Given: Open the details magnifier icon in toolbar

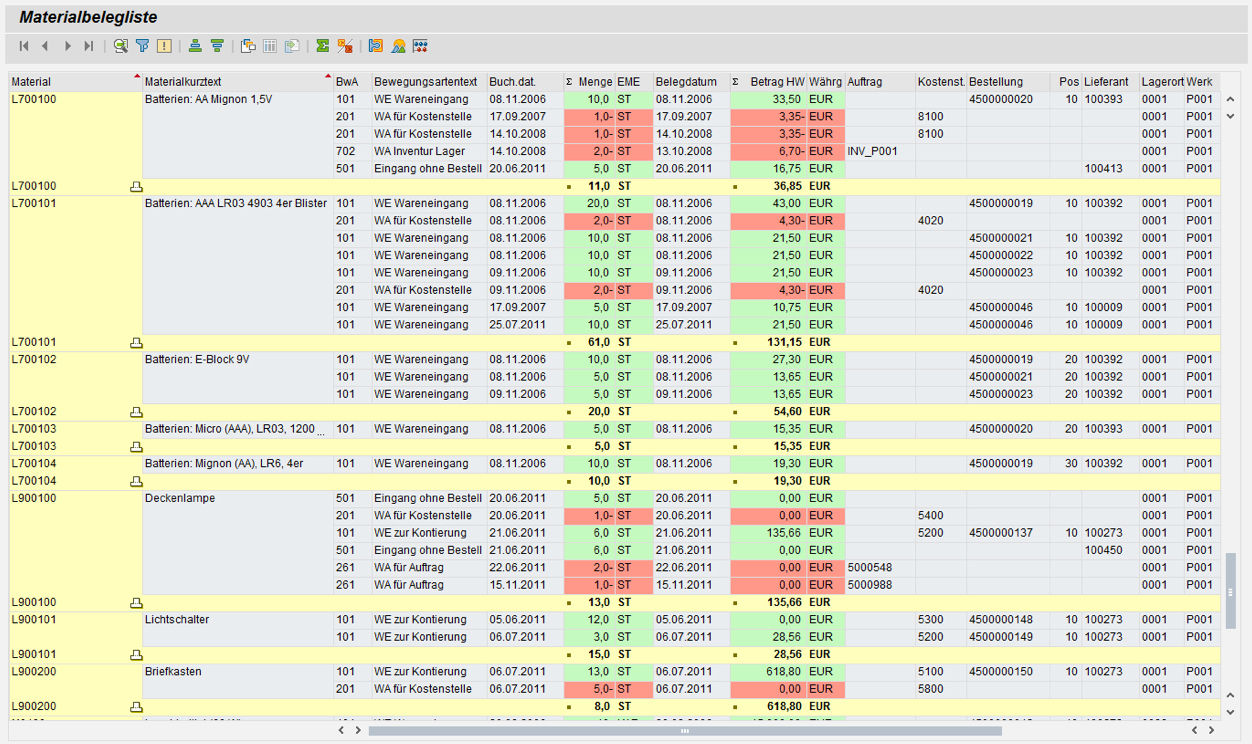Looking at the screenshot, I should pos(121,46).
